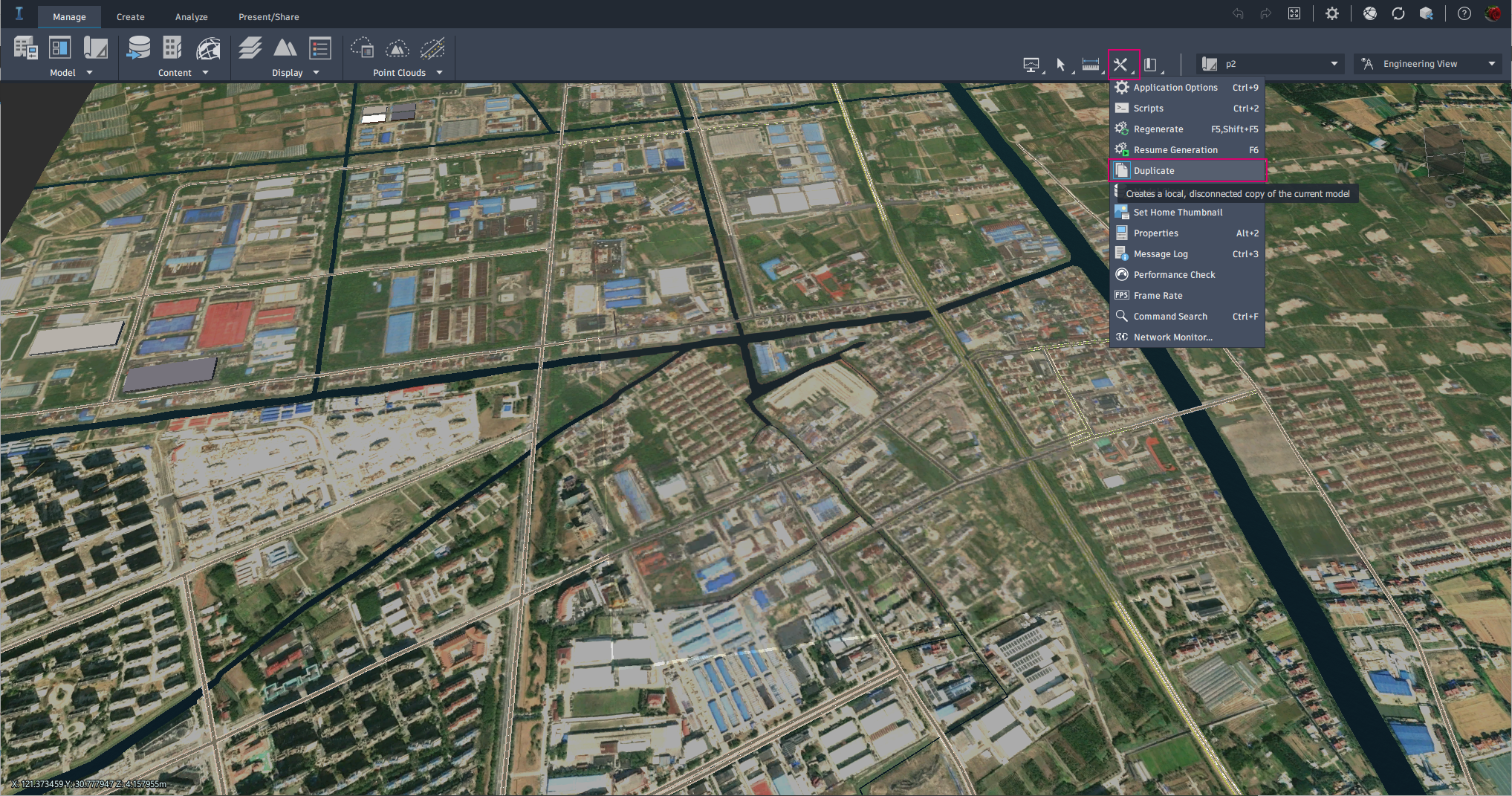The image size is (1512, 796).
Task: Click the globe icon in top bar
Action: [x=1370, y=14]
